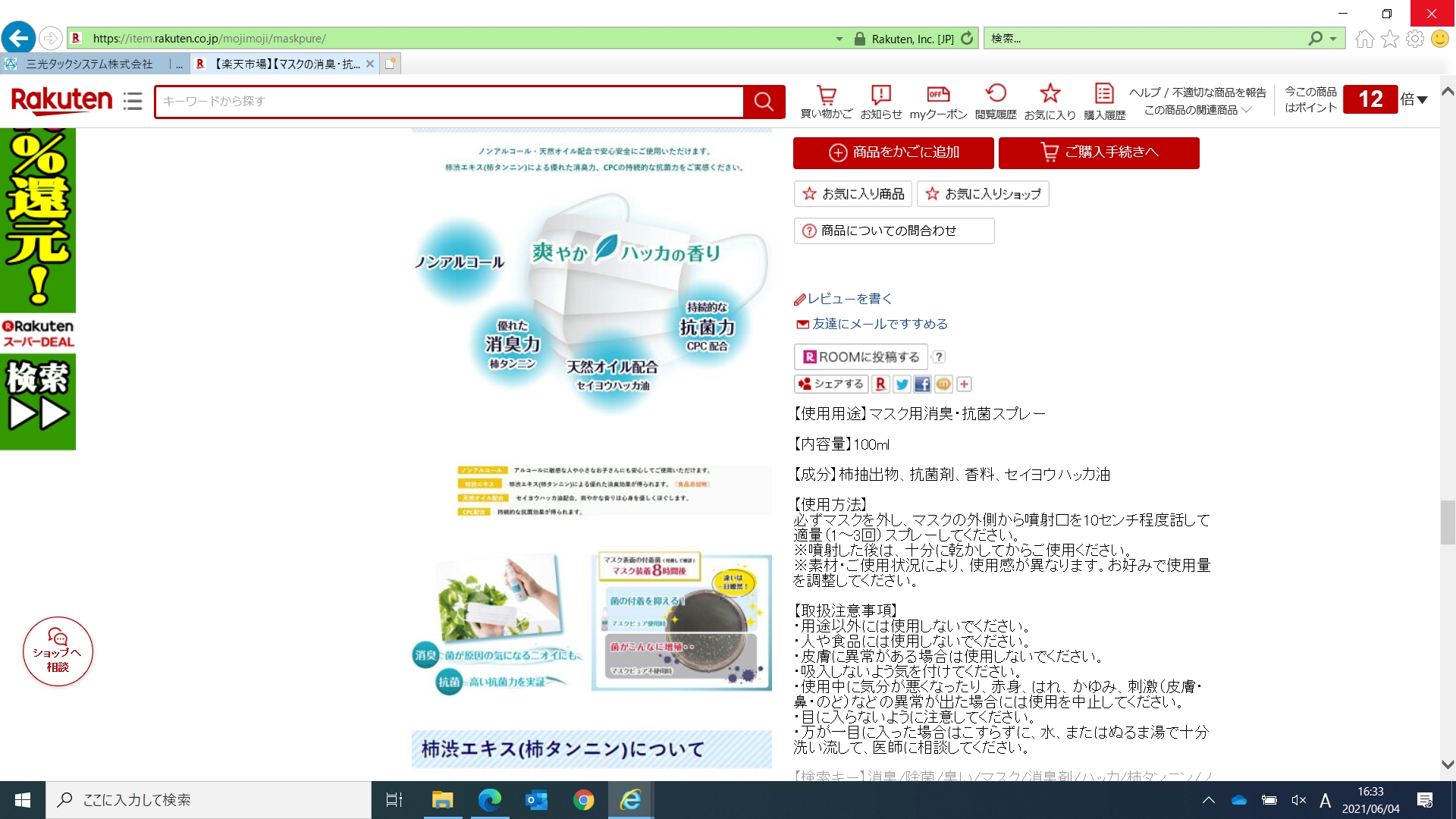Click the page vertical scrollbar thumb
The image size is (1456, 819).
(x=1448, y=522)
